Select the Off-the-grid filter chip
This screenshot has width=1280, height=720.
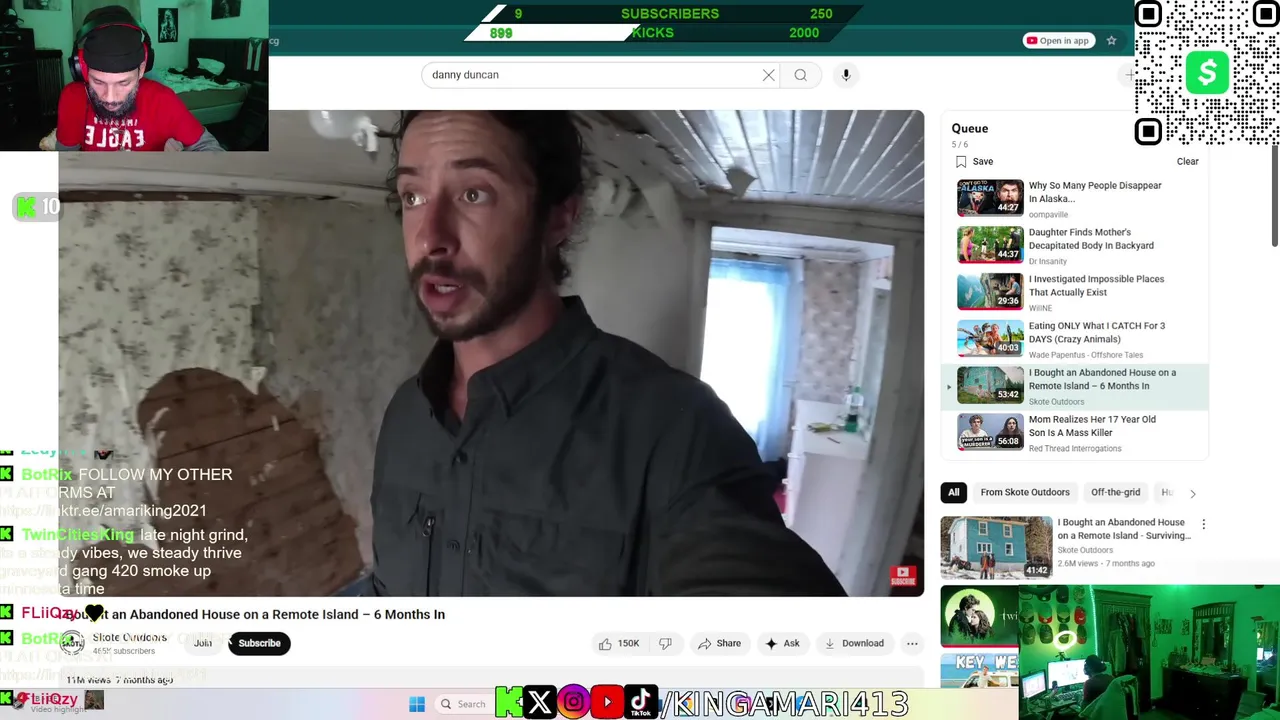coord(1115,492)
